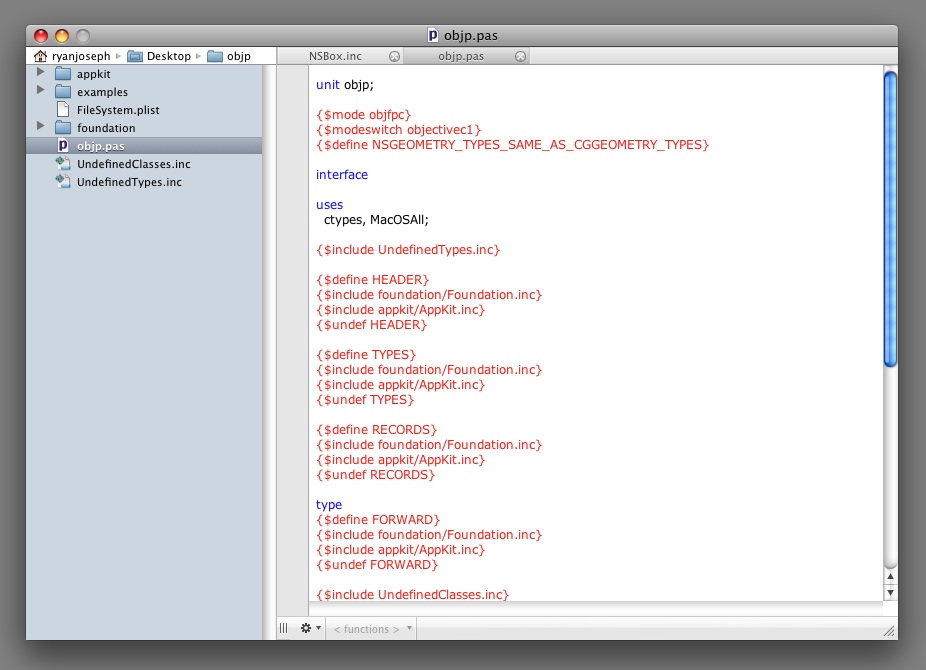Click the '{$define FORWARD}' line
Screen dimensions: 926x670
[x=378, y=519]
